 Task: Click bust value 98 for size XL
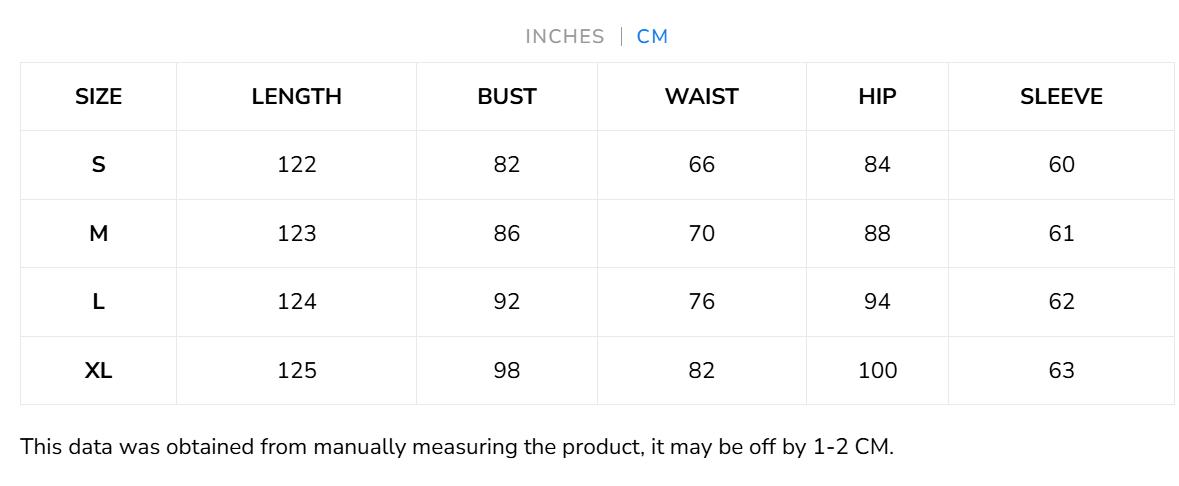(506, 371)
